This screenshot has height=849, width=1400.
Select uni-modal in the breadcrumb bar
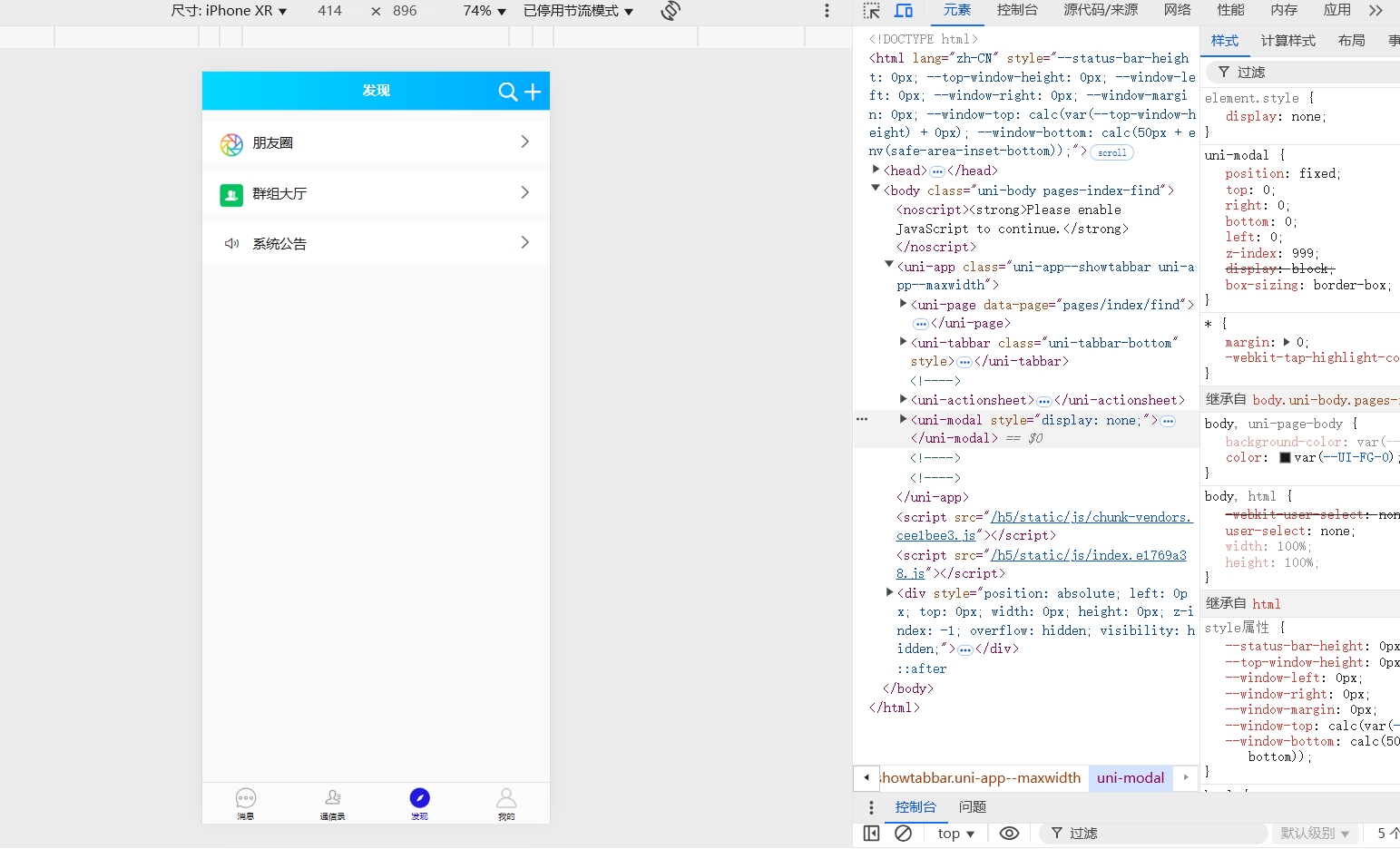tap(1131, 777)
